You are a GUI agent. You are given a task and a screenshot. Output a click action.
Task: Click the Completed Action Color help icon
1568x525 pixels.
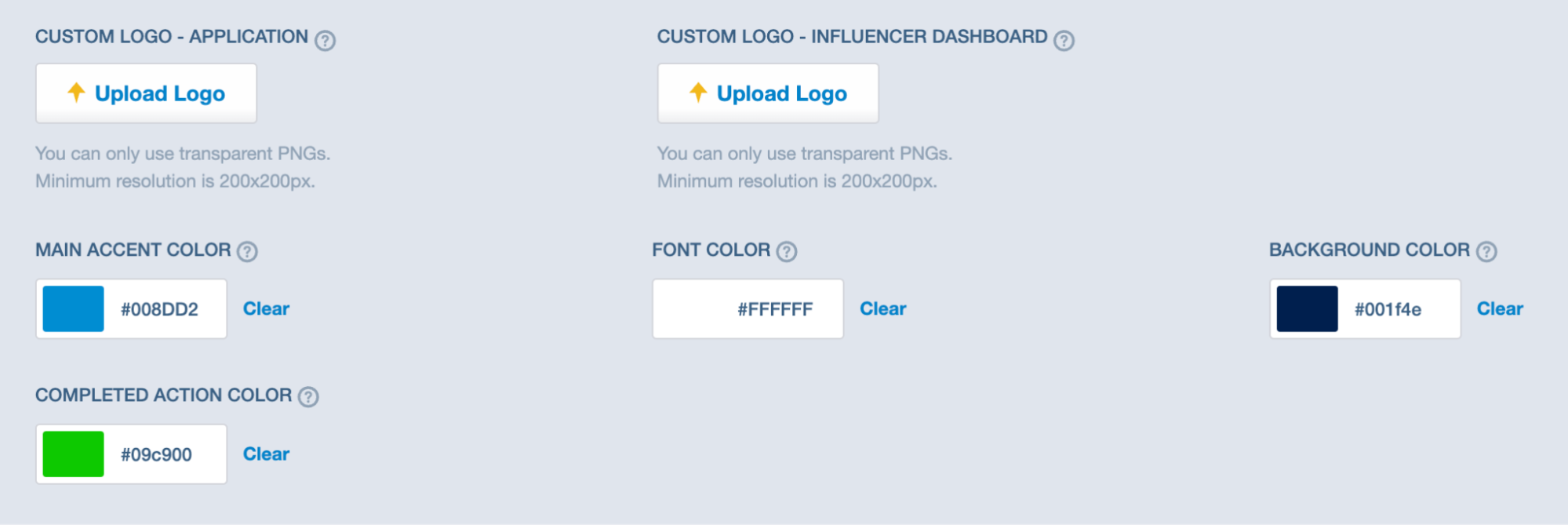pos(308,396)
